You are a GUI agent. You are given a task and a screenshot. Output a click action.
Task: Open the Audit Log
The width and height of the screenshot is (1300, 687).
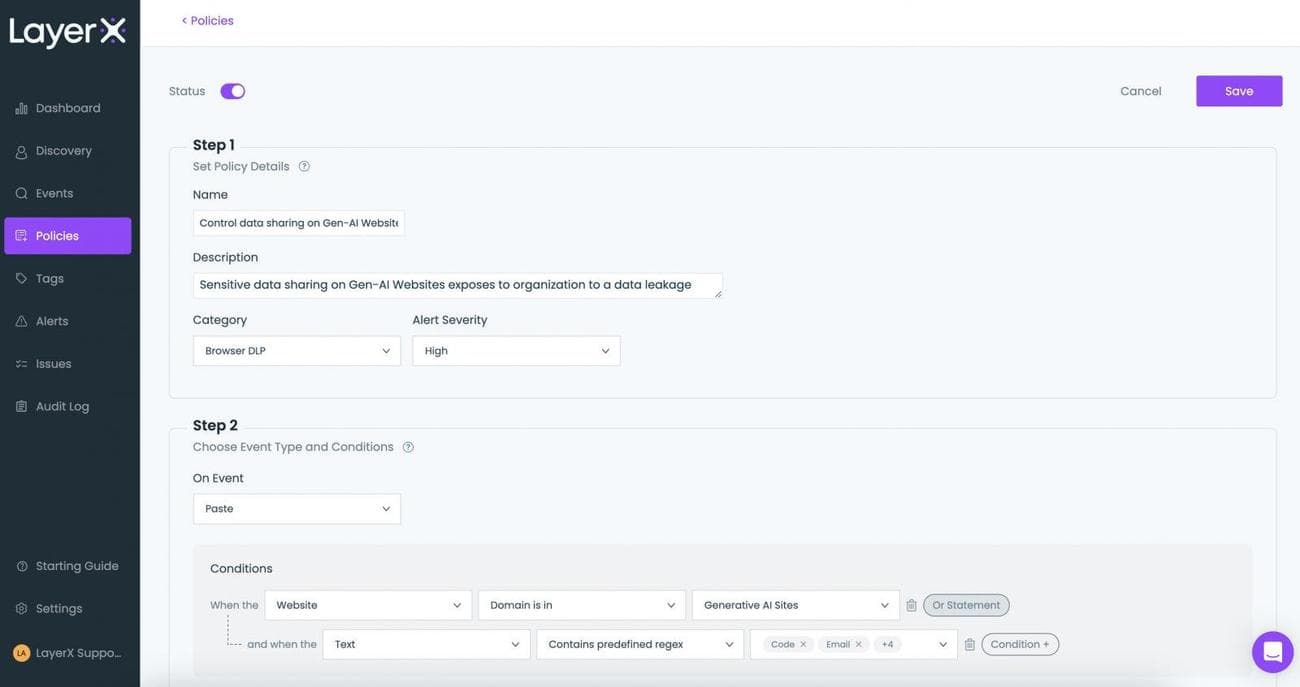click(62, 404)
